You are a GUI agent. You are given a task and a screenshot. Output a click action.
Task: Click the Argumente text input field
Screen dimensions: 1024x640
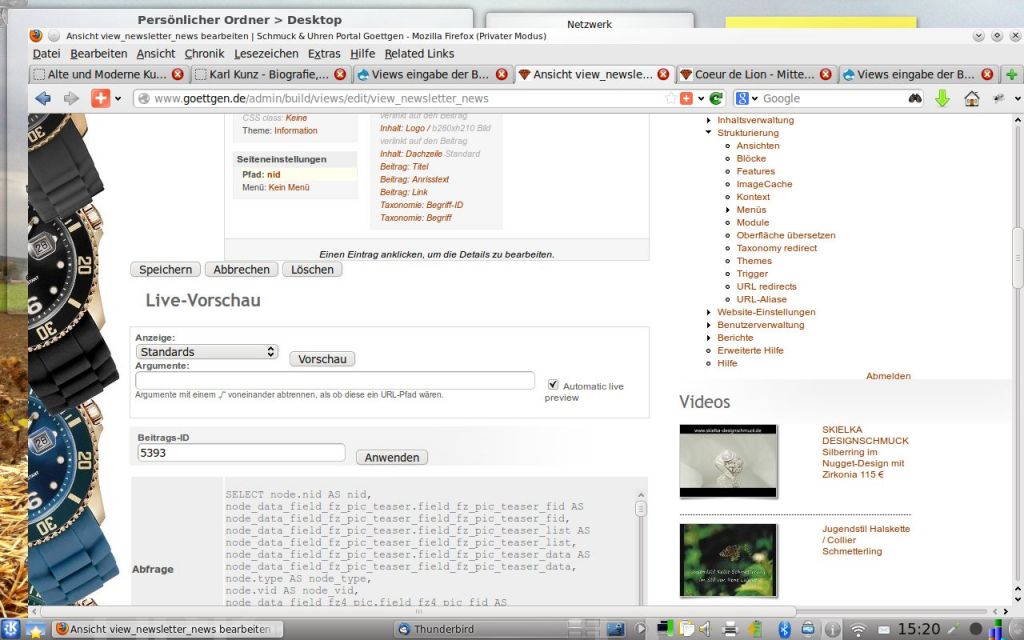(335, 380)
